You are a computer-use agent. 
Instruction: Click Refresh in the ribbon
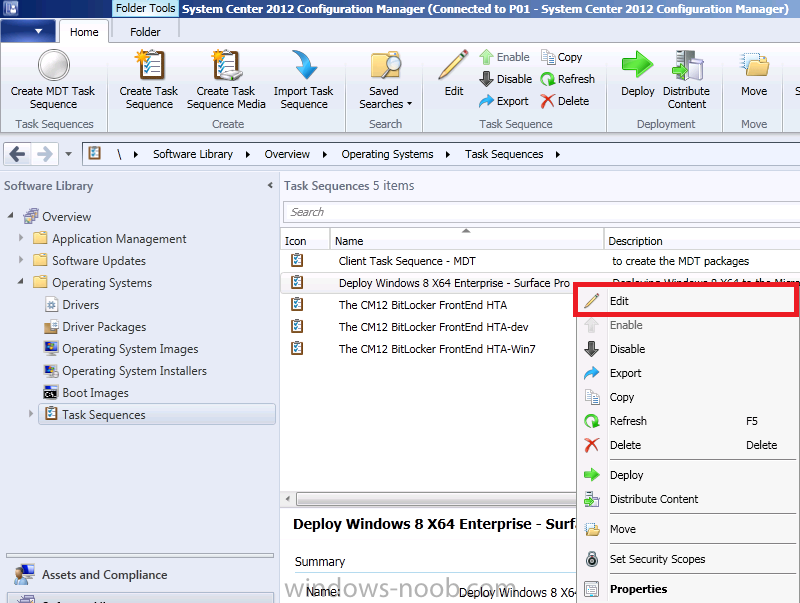point(567,79)
